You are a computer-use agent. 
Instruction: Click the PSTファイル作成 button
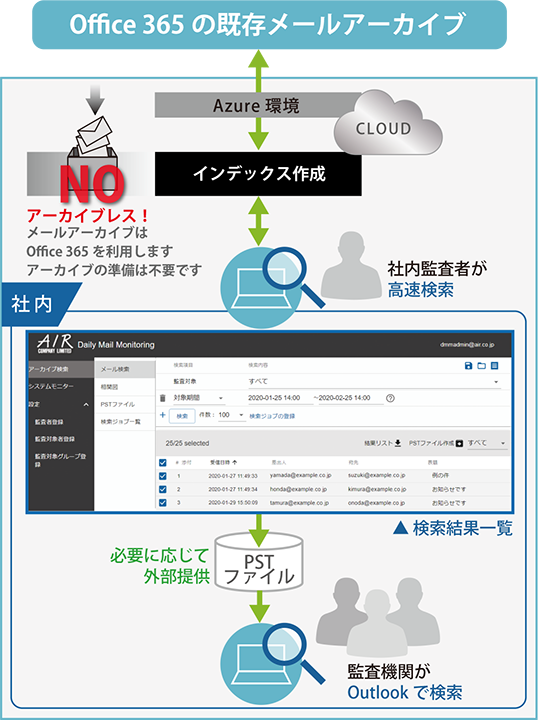(436, 443)
